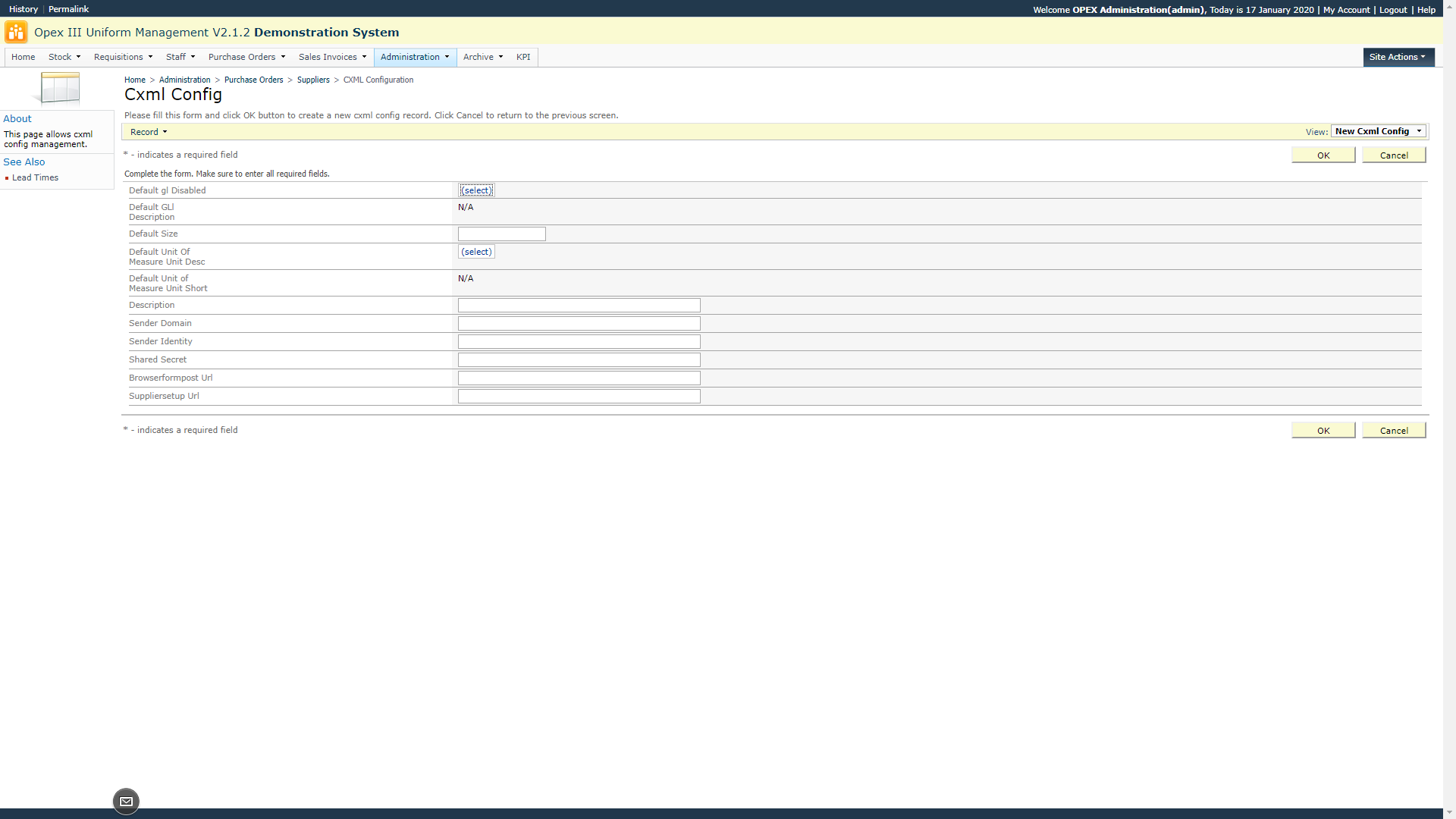1456x819 pixels.
Task: Open the Stock menu
Action: coord(64,57)
